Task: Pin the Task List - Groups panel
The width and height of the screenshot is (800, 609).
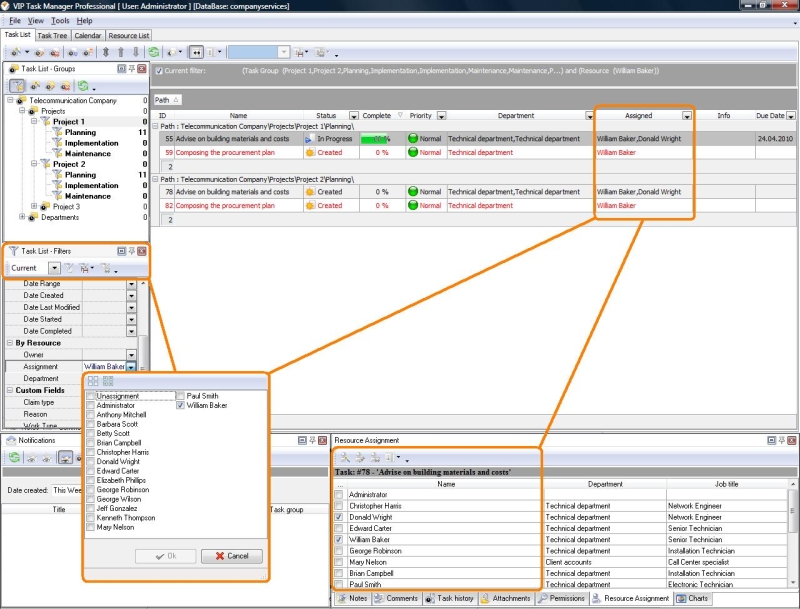Action: coord(132,68)
